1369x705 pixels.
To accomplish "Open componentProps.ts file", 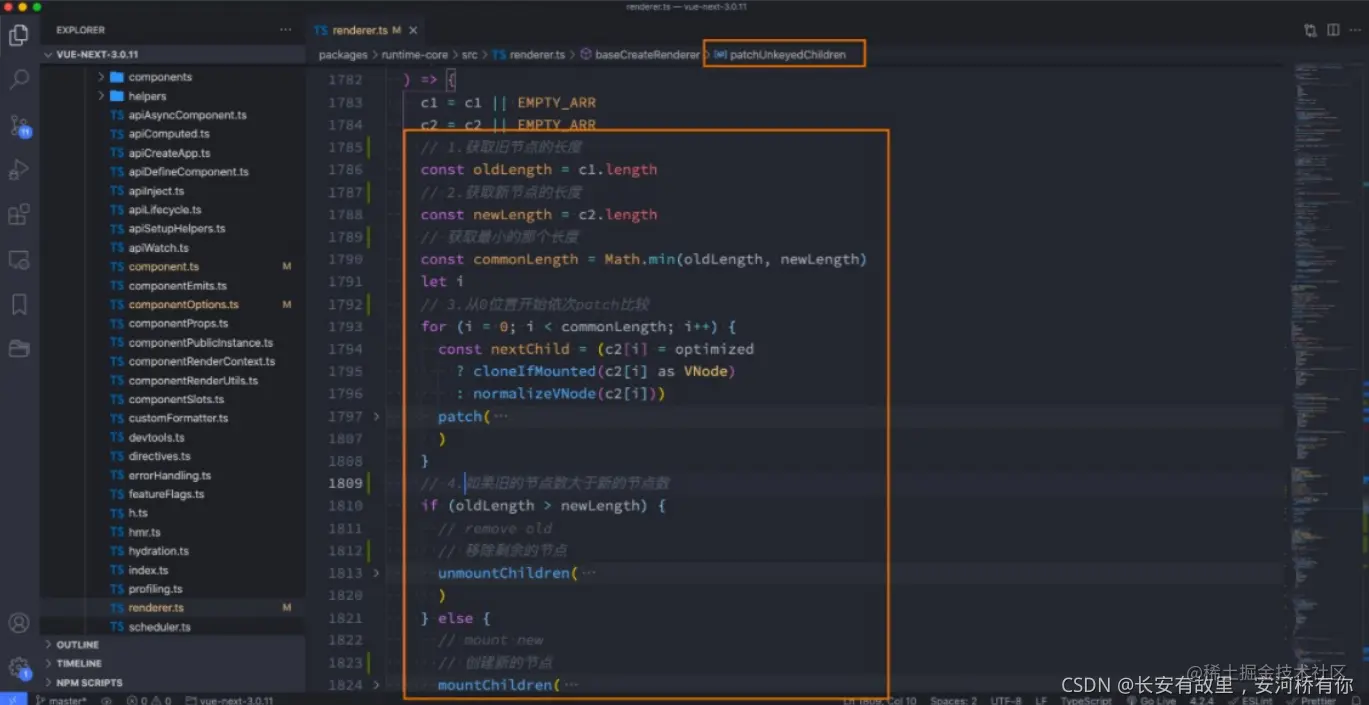I will [x=178, y=324].
